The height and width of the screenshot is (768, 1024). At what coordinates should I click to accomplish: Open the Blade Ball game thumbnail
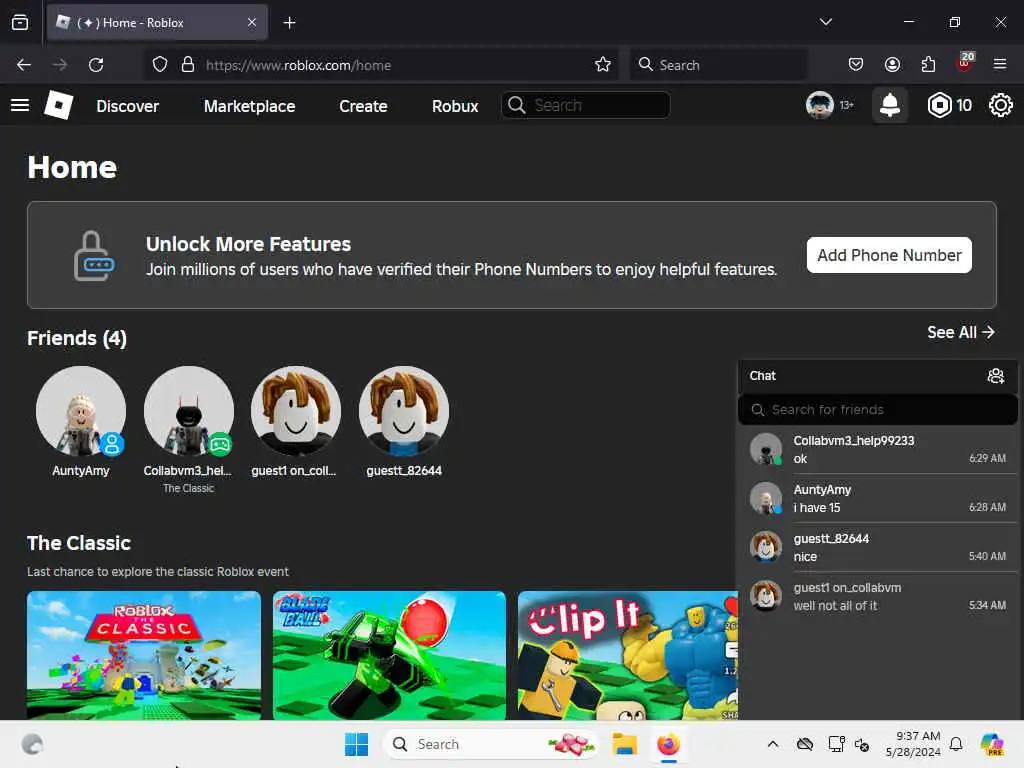[x=389, y=656]
